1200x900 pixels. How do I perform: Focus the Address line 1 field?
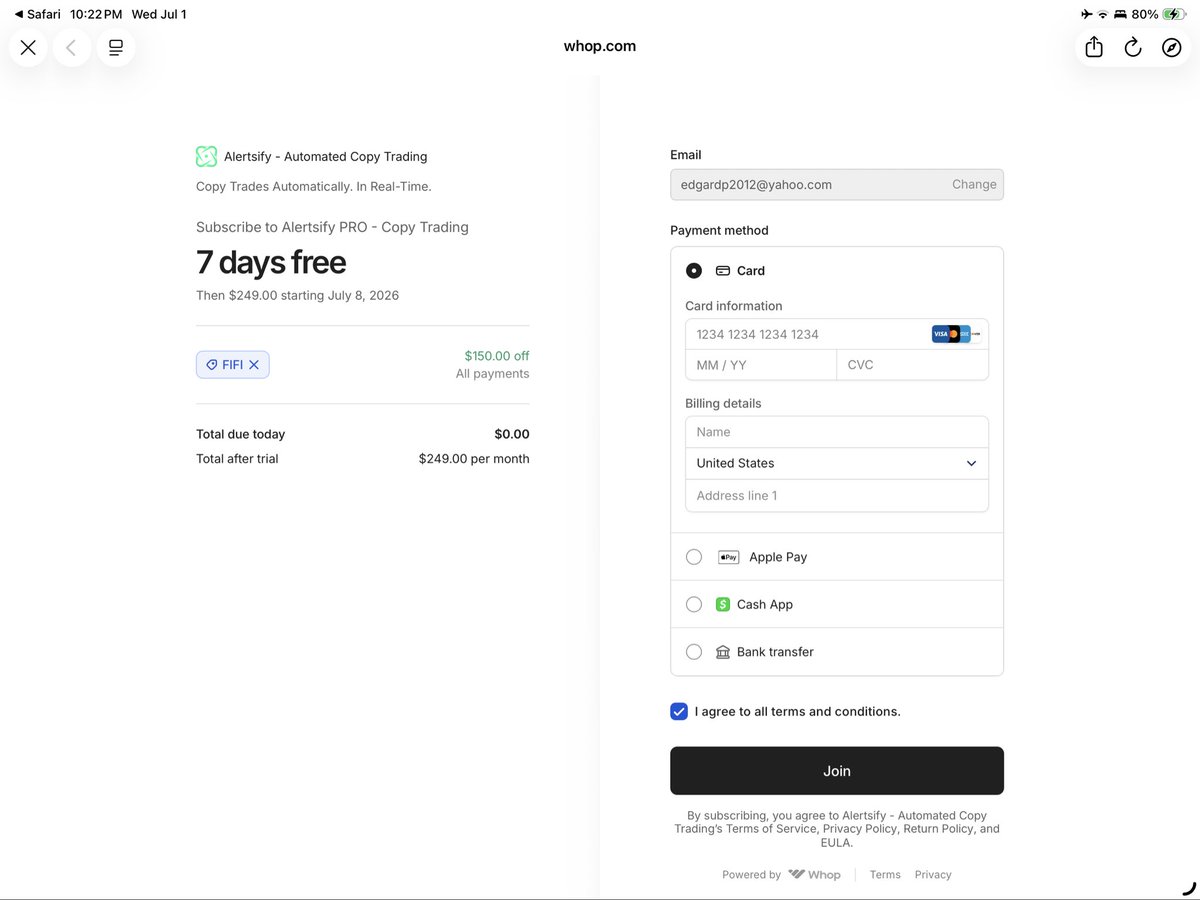[x=837, y=496]
